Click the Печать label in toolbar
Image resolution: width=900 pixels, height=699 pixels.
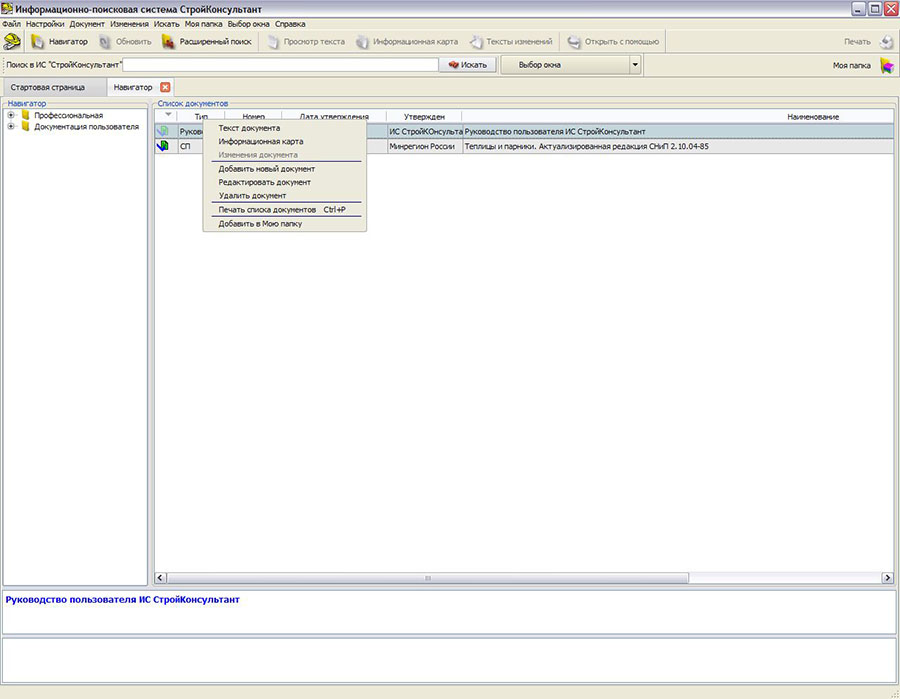(857, 41)
